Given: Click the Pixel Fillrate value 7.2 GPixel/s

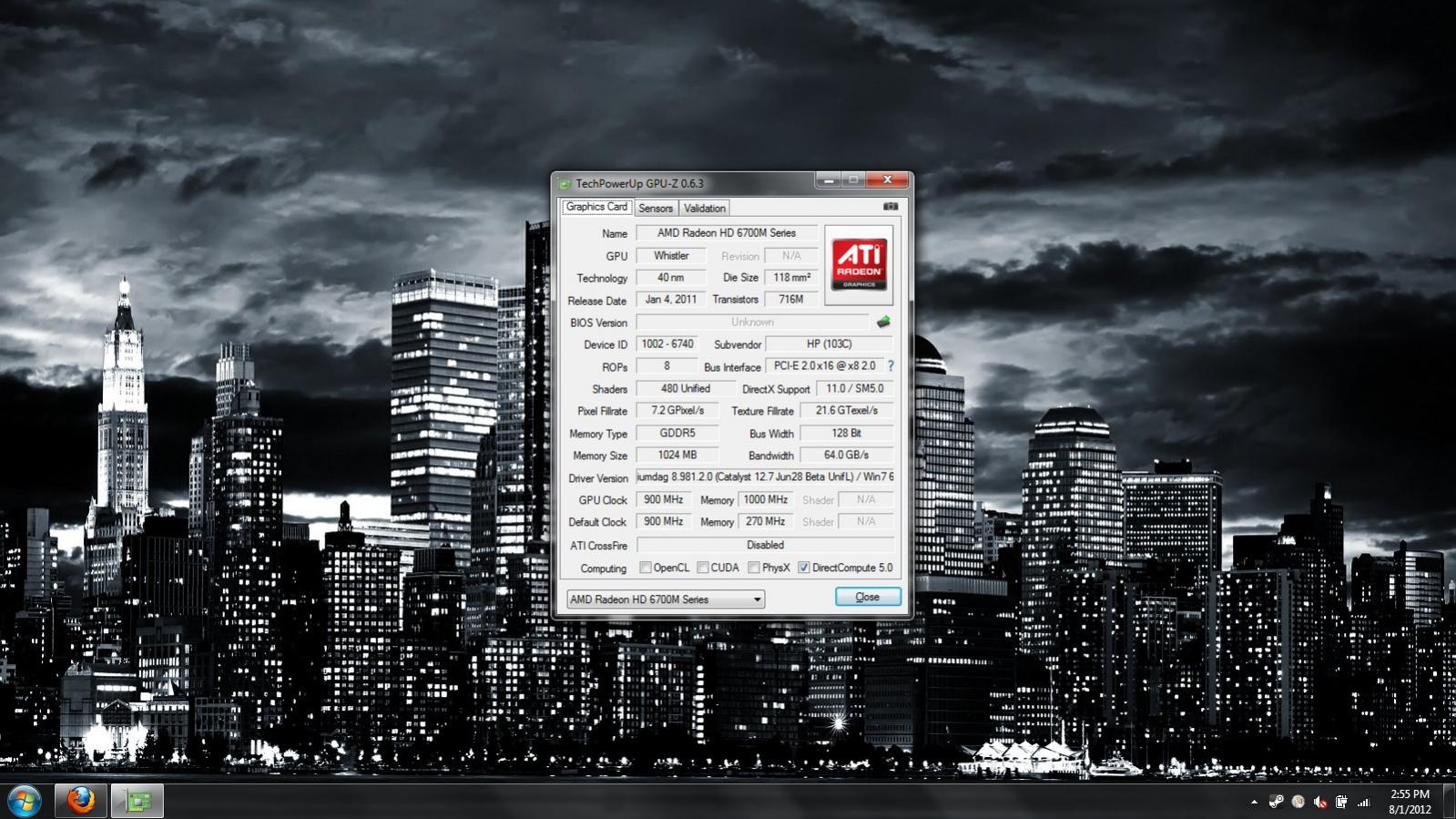Looking at the screenshot, I should 677,411.
